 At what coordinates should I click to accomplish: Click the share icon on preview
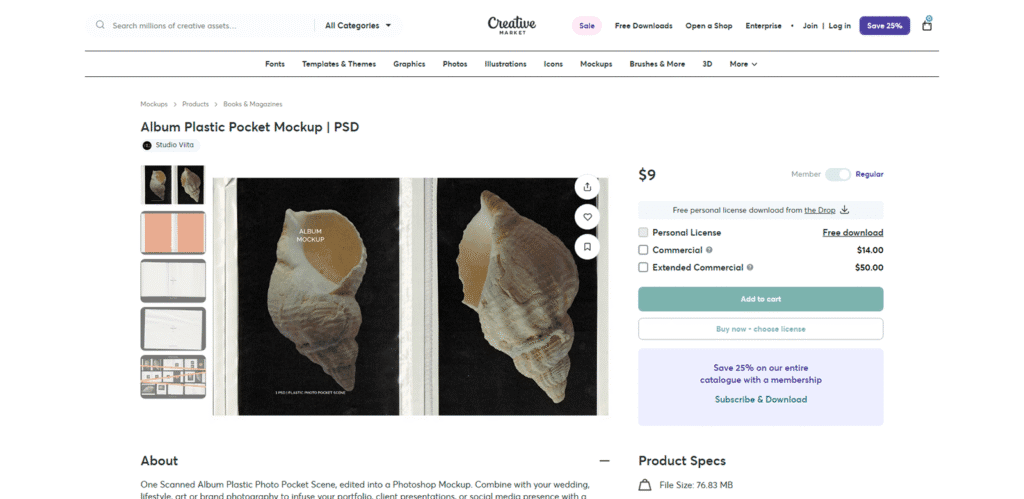(x=587, y=187)
